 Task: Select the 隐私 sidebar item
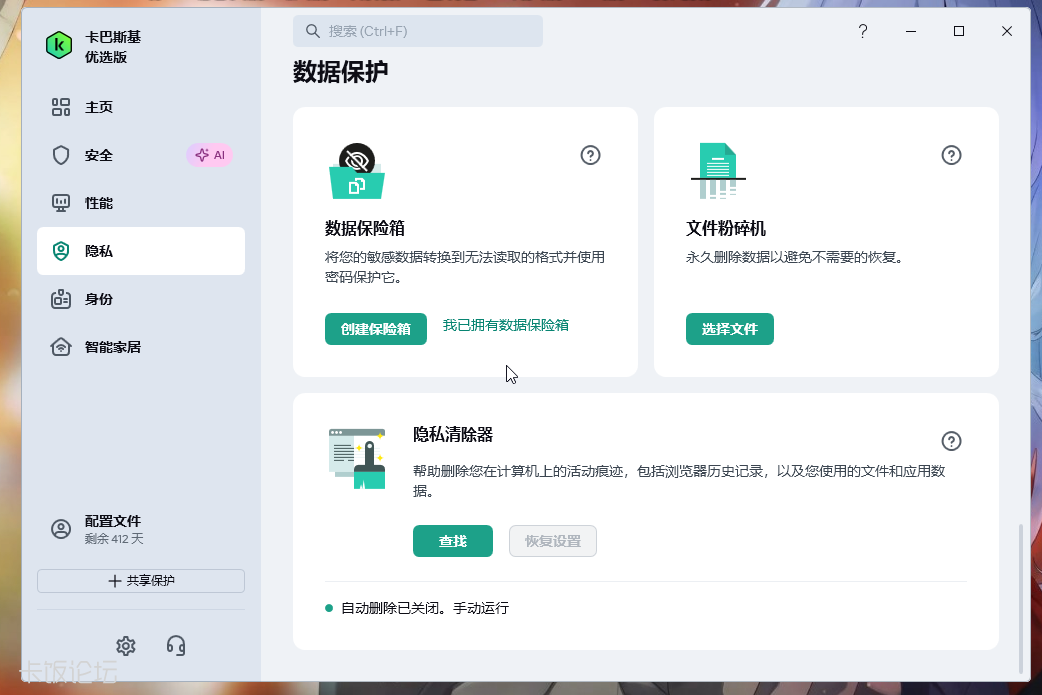tap(141, 251)
